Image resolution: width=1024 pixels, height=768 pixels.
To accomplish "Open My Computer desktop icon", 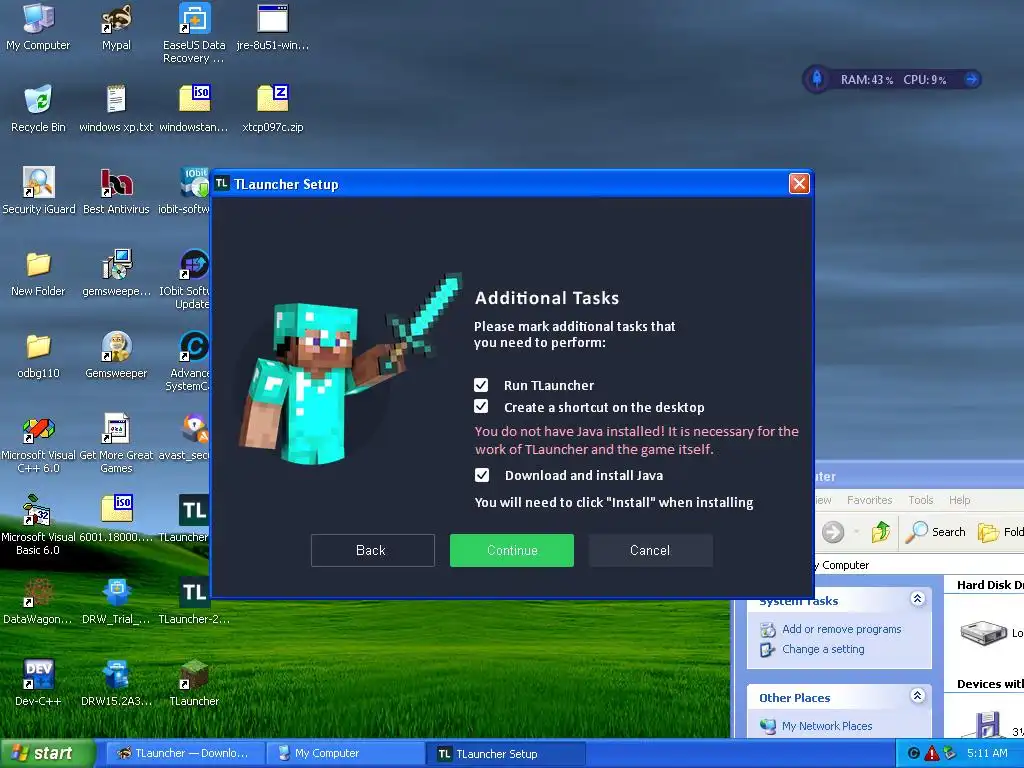I will pyautogui.click(x=38, y=27).
